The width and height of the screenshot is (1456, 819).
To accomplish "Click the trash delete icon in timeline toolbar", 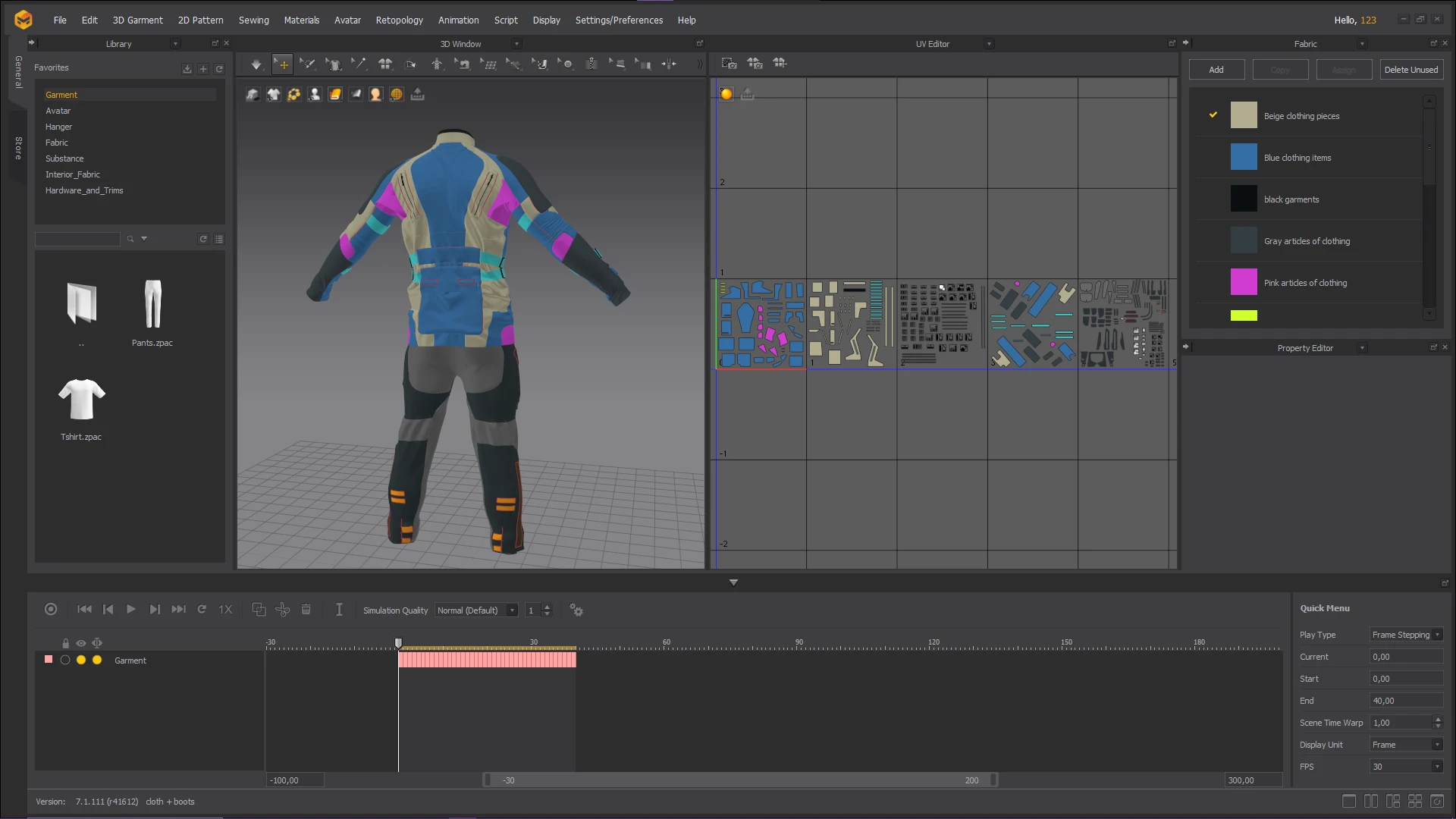I will tap(306, 610).
